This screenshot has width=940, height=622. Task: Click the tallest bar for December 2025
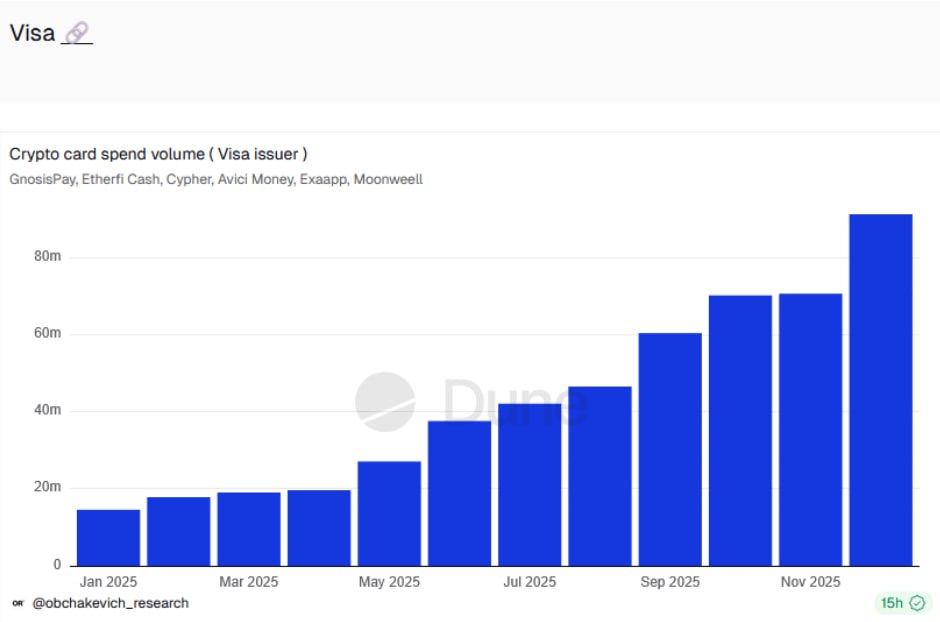(880, 390)
